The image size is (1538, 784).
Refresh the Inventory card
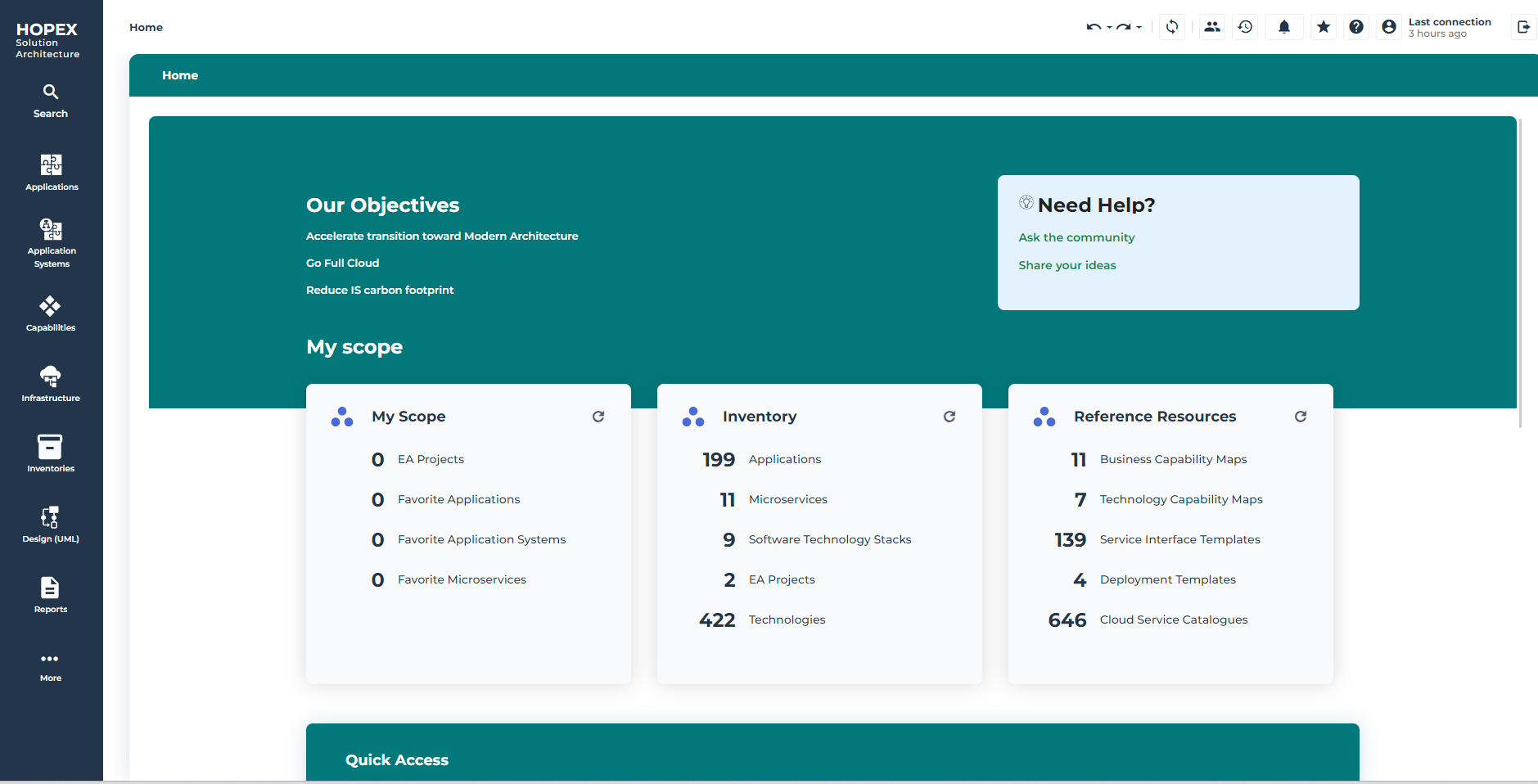coord(949,417)
